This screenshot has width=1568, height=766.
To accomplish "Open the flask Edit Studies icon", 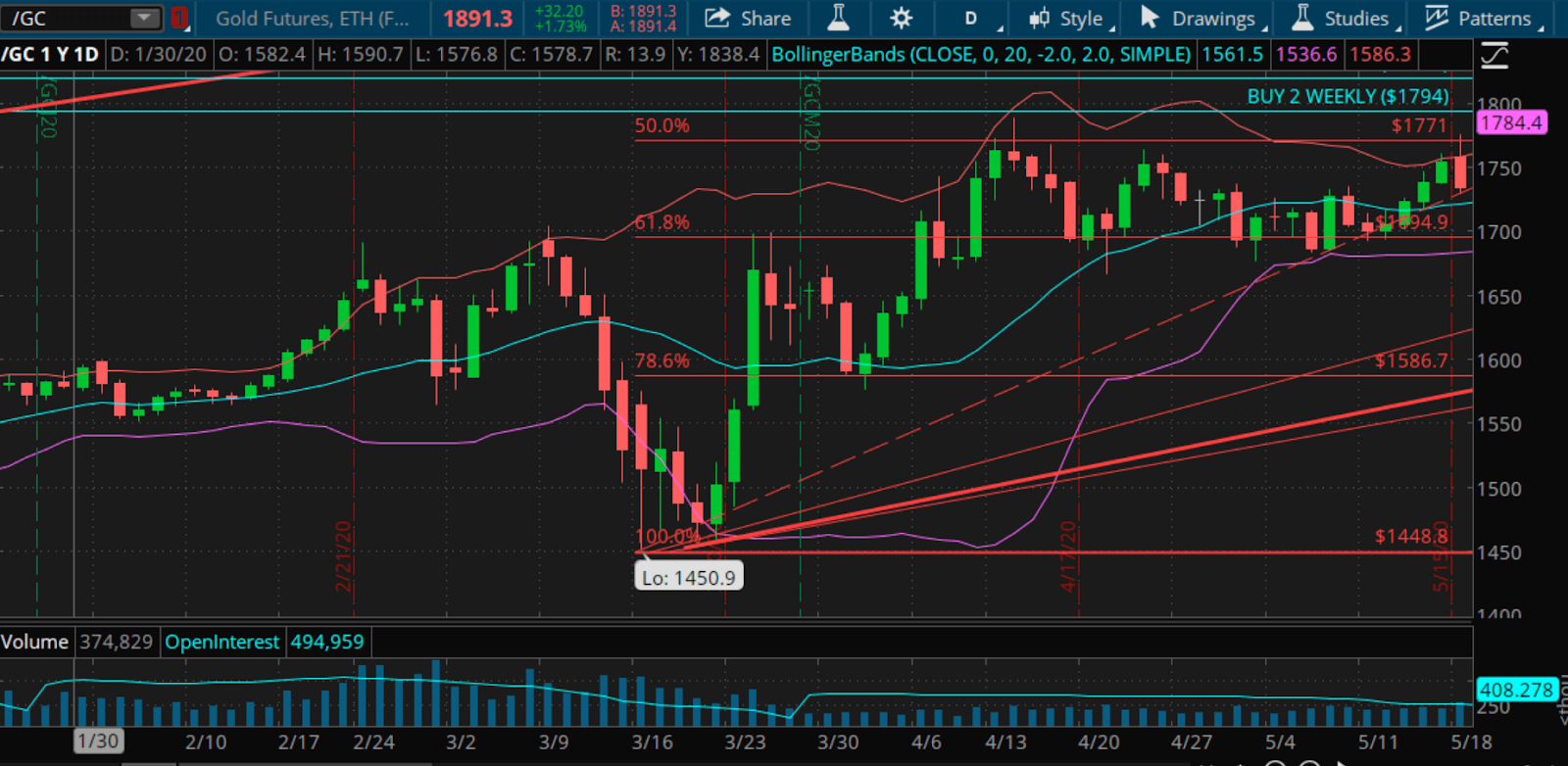I will tap(839, 18).
